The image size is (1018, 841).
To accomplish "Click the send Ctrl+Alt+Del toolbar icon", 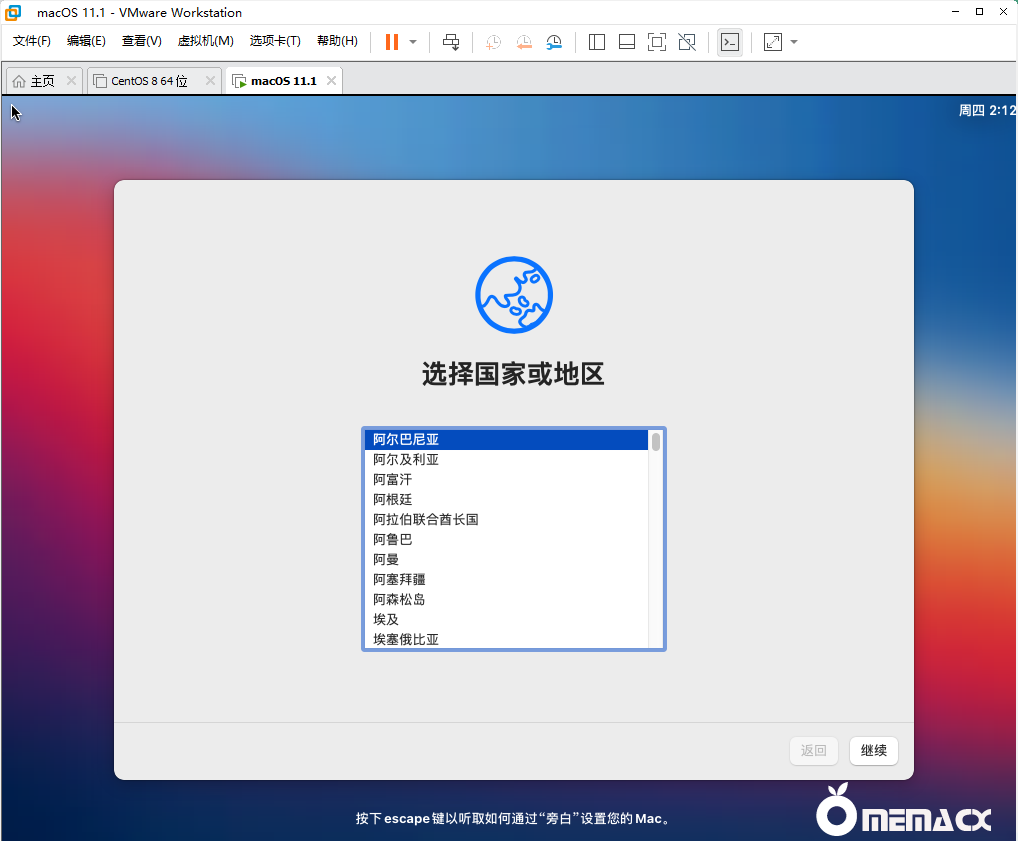I will (451, 42).
